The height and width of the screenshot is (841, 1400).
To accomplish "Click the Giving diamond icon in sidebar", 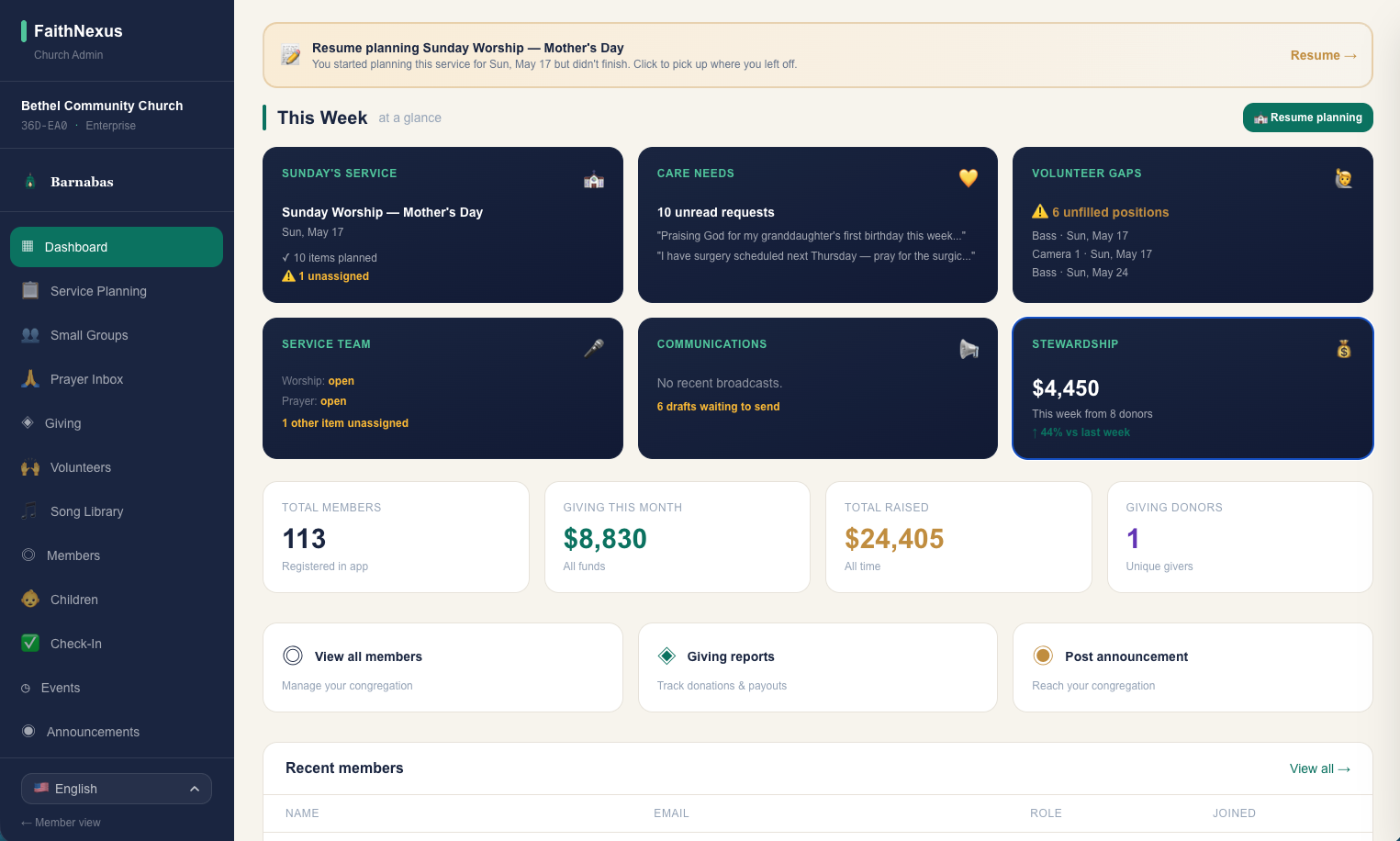I will point(28,422).
